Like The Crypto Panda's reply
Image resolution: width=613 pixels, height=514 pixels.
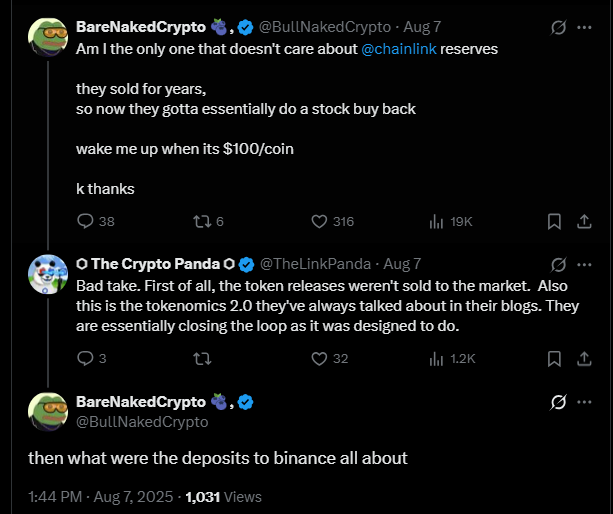tap(320, 358)
